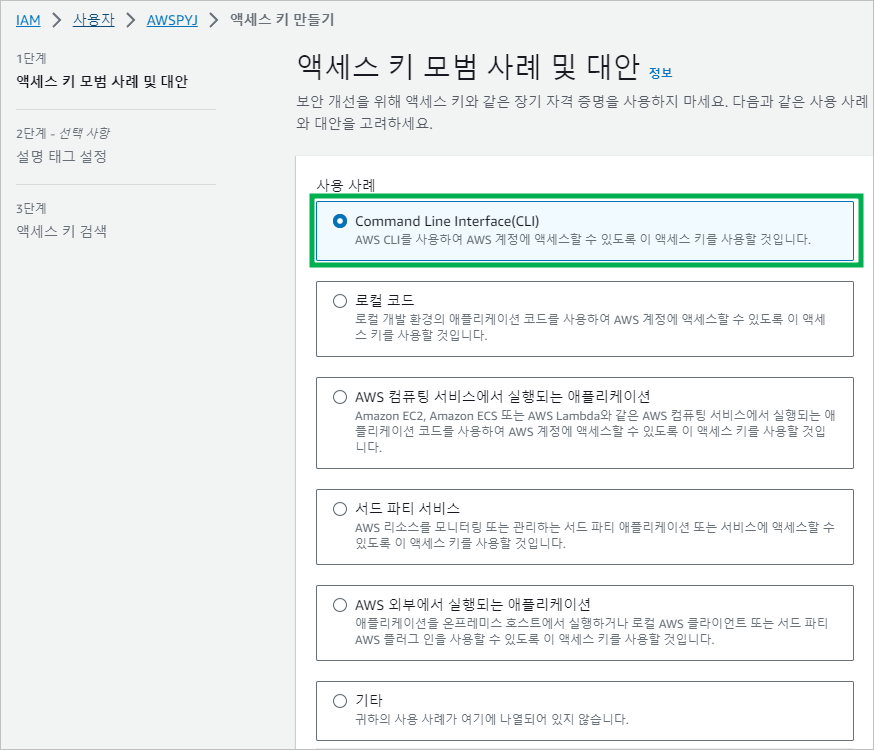Click the 액세스 키 모범 사례 및 대안 page heading
The image size is (874, 750).
[x=468, y=67]
